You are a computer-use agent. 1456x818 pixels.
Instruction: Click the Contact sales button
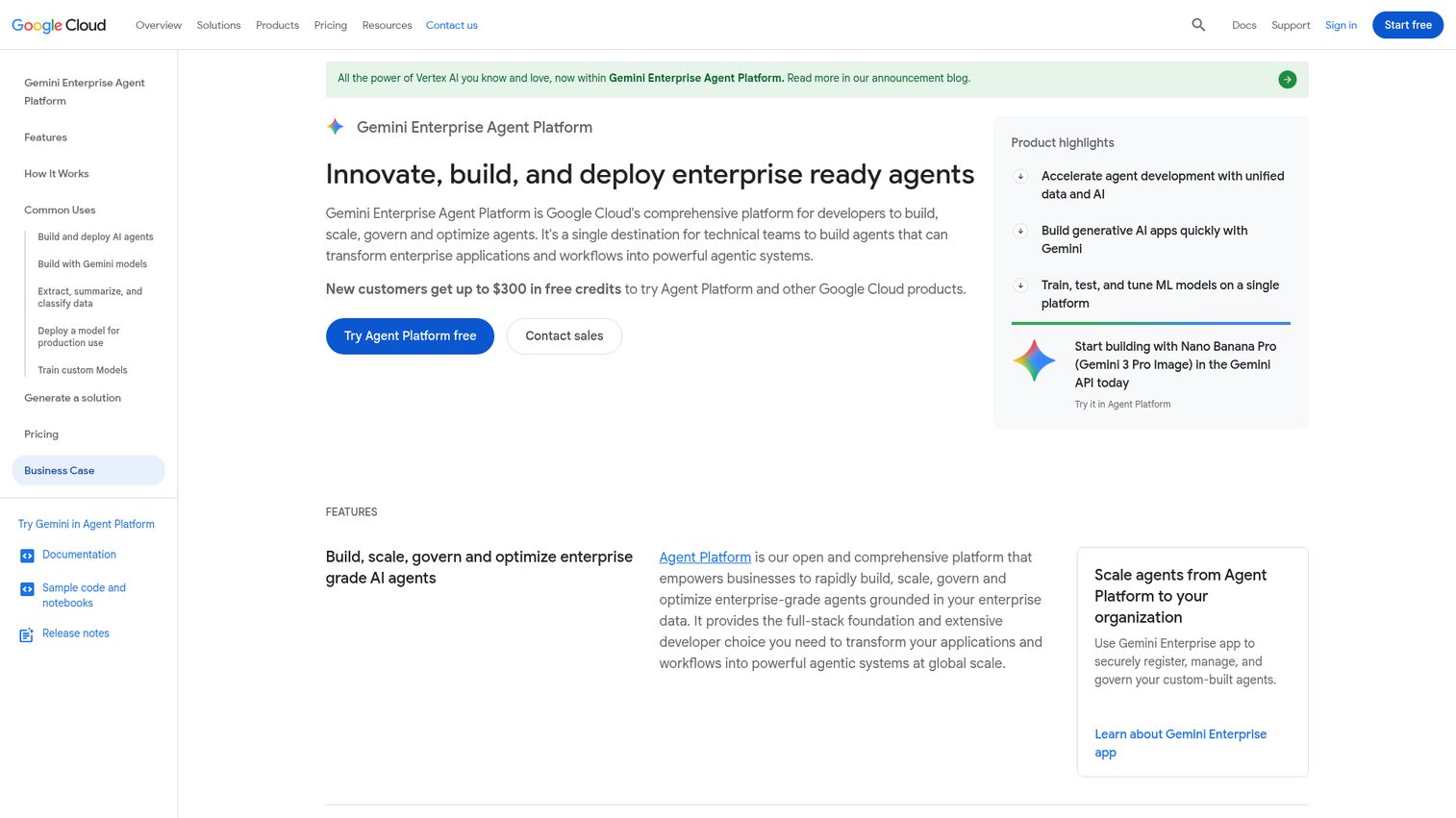pyautogui.click(x=565, y=335)
